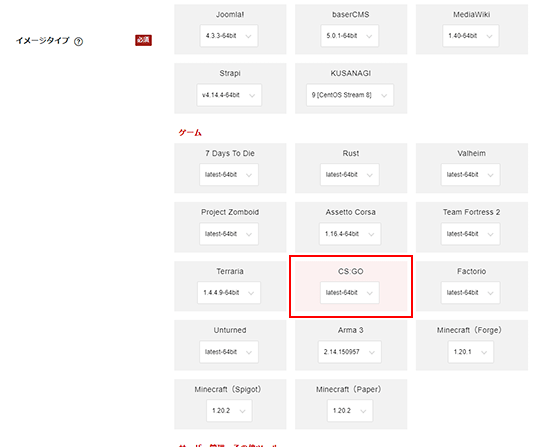The image size is (550, 447).
Task: Select the Joomla! image card title
Action: click(230, 15)
